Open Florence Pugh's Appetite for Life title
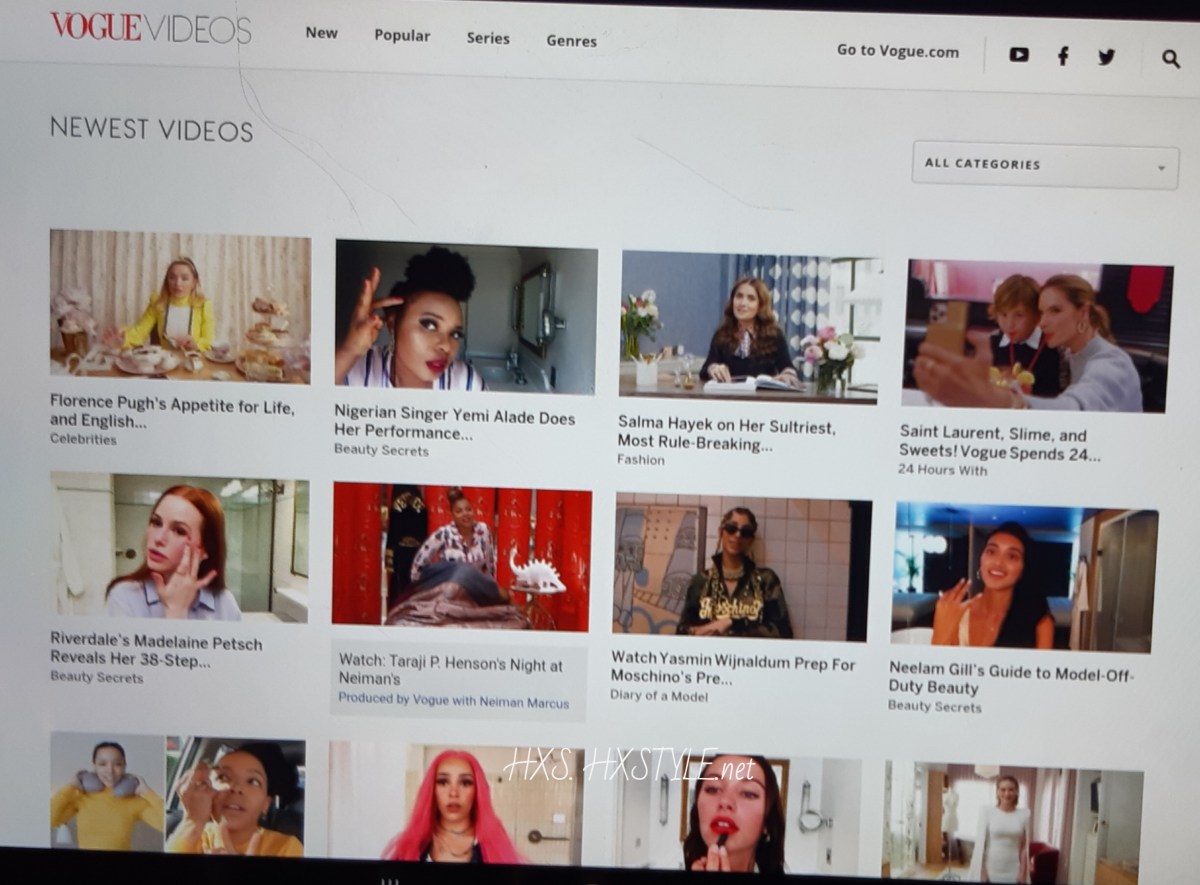This screenshot has height=885, width=1200. pyautogui.click(x=172, y=410)
